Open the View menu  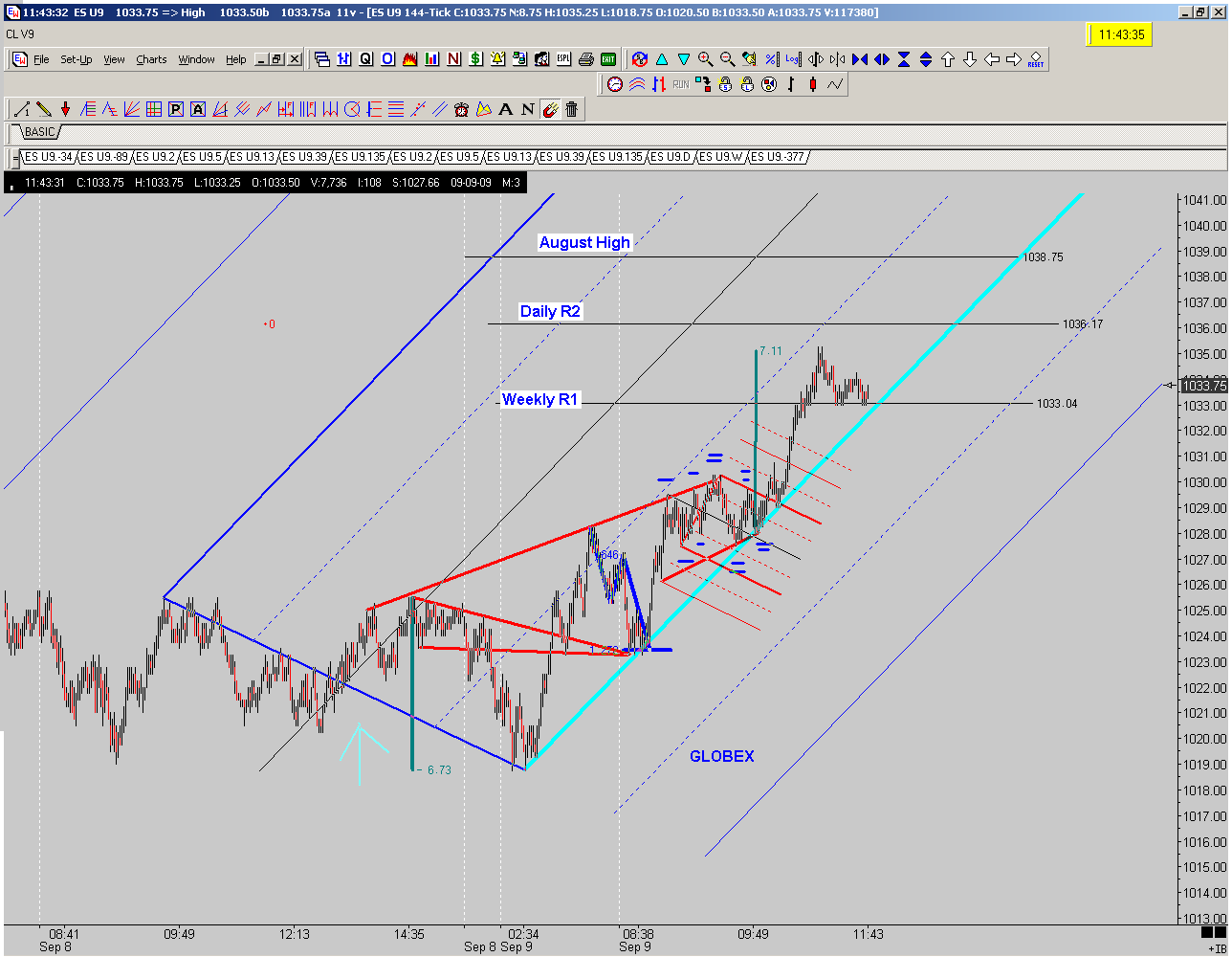point(114,59)
